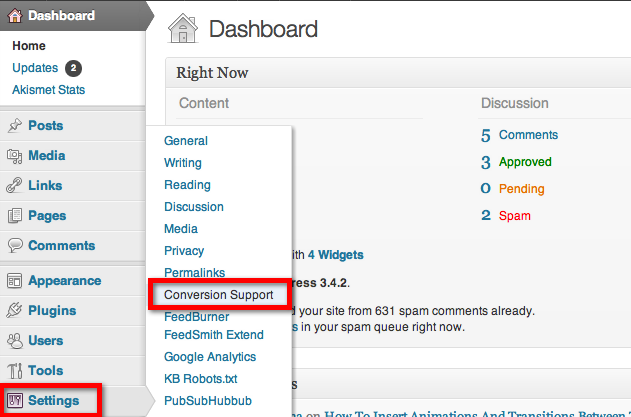Click the Spam comments link

pos(515,216)
